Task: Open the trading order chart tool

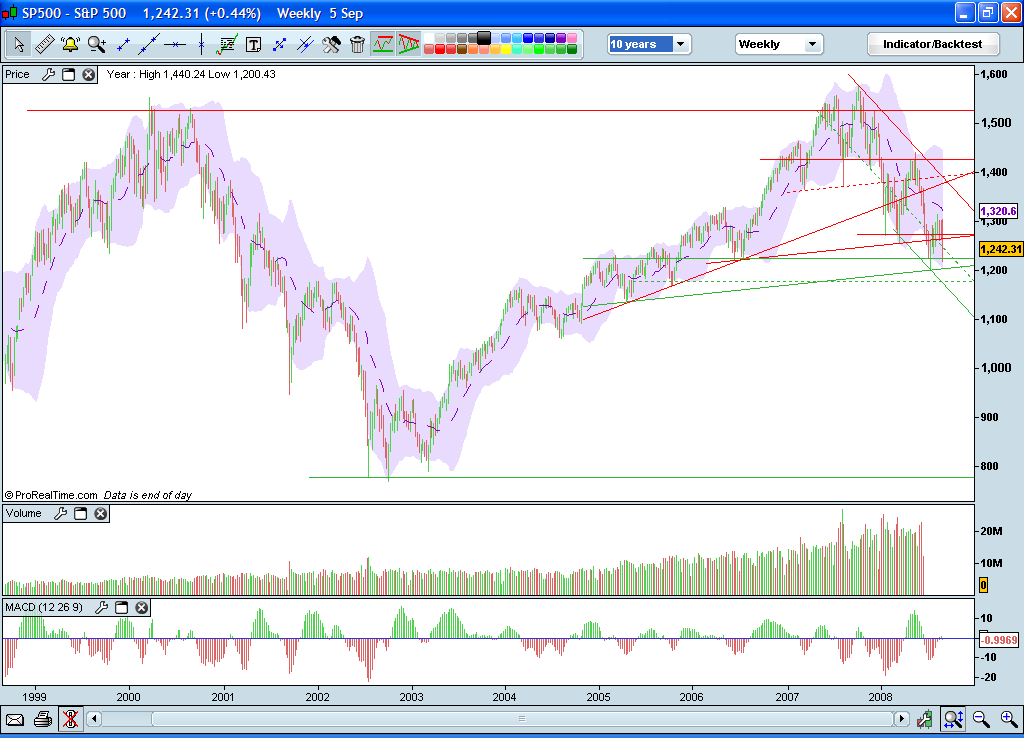Action: pos(227,44)
